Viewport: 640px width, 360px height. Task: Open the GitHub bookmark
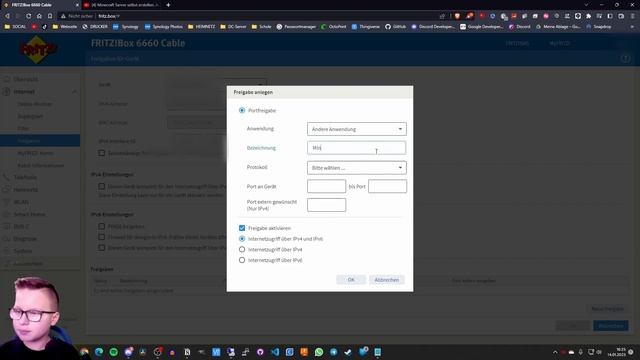pyautogui.click(x=395, y=27)
